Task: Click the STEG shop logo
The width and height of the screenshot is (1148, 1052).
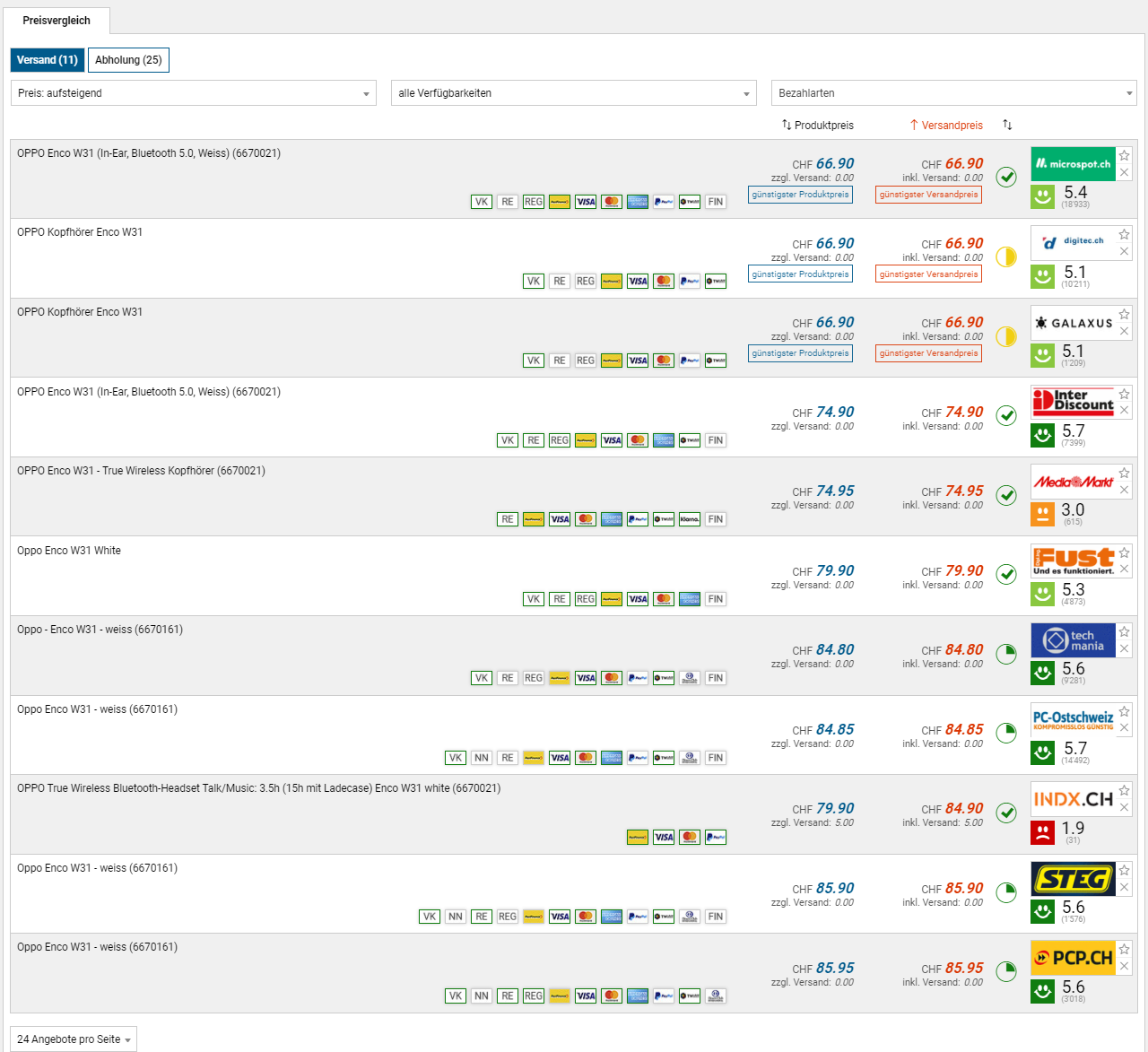Action: (1073, 879)
